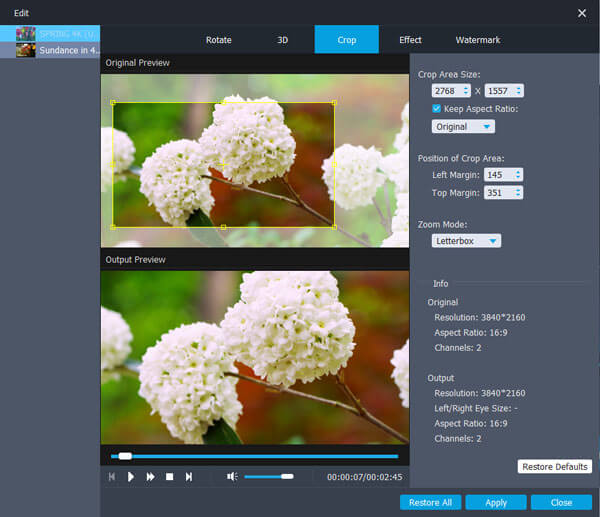This screenshot has height=517, width=600.
Task: Select the crop frame's bottom-right corner handle
Action: (334, 227)
